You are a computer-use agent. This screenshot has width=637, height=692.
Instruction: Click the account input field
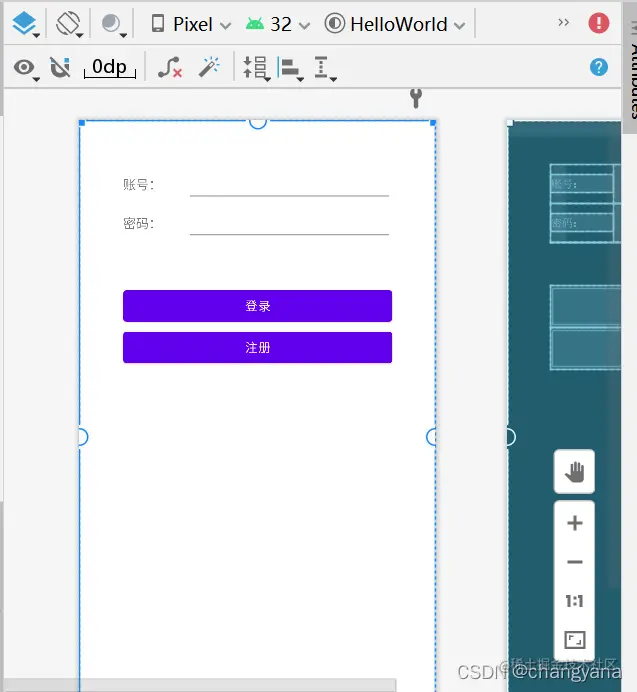click(x=289, y=185)
